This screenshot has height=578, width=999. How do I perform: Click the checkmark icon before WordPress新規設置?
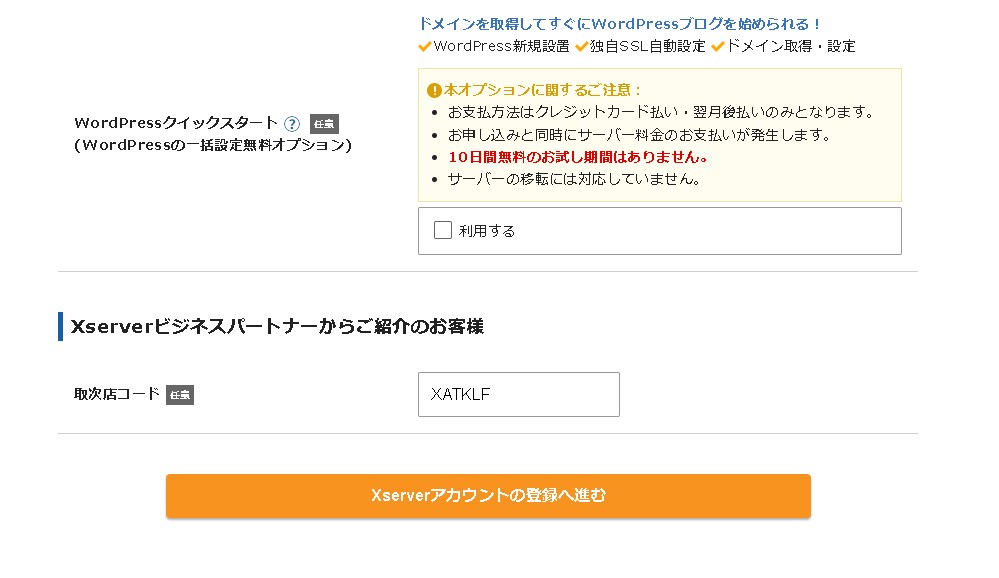click(x=425, y=46)
